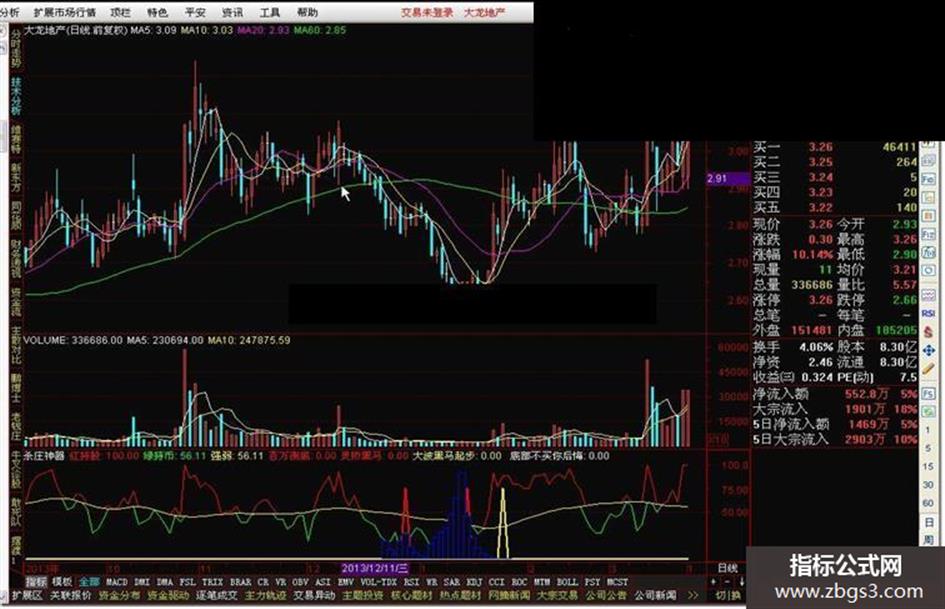Image resolution: width=945 pixels, height=609 pixels.
Task: Open 公司公告 company announcements
Action: [606, 596]
